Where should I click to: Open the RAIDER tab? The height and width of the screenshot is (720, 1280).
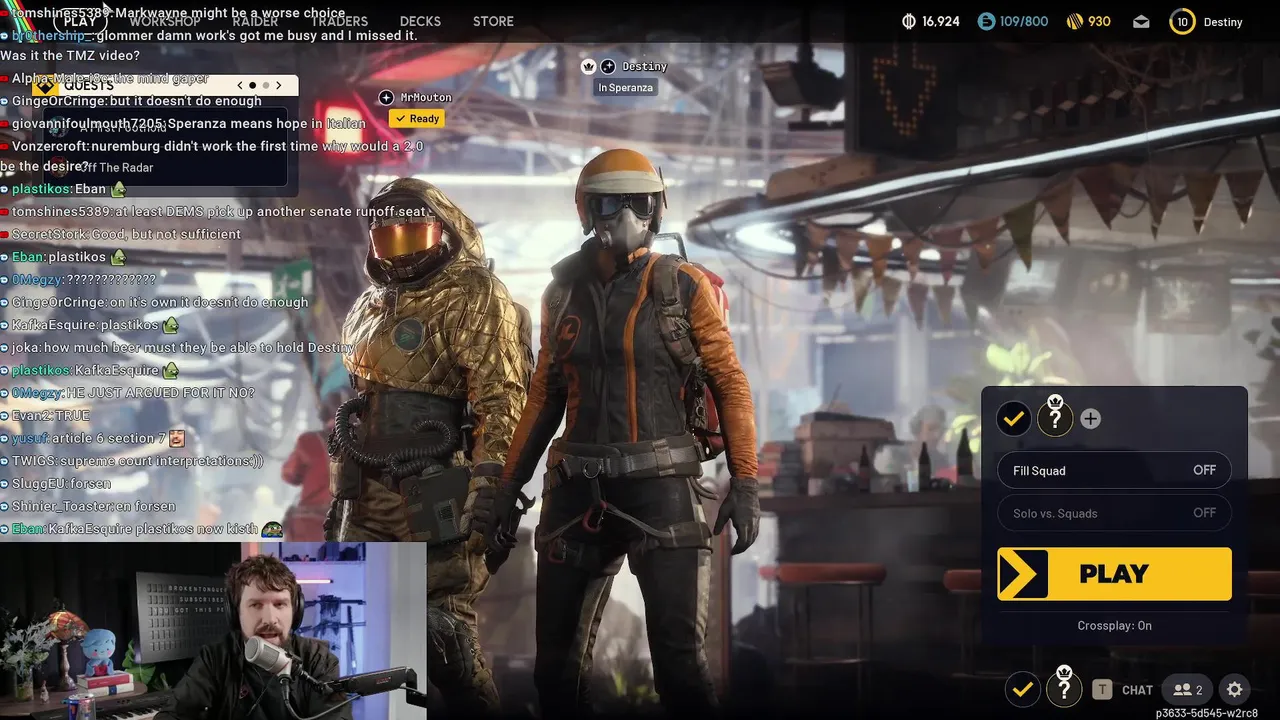pos(255,21)
